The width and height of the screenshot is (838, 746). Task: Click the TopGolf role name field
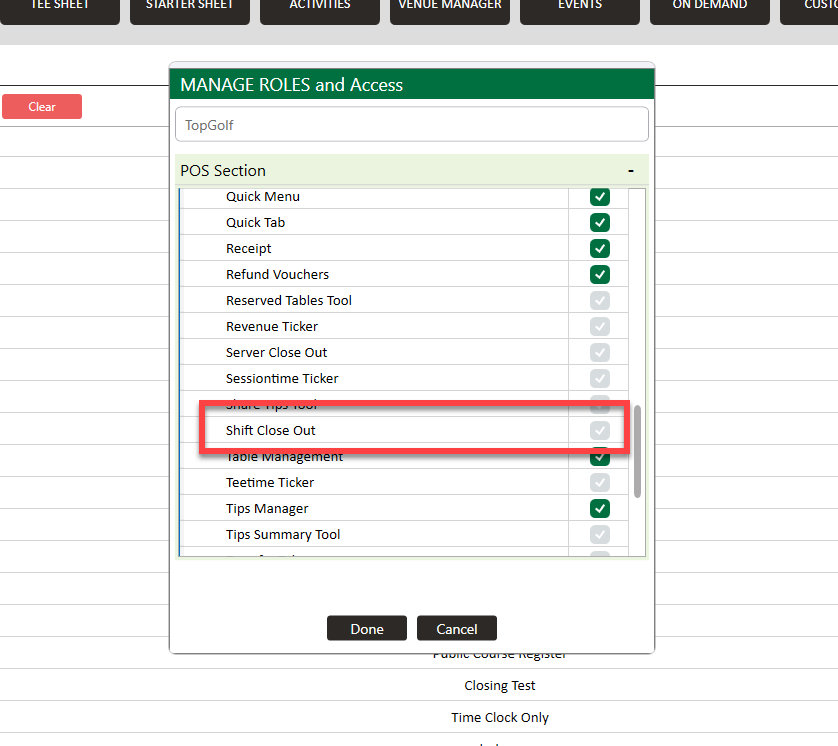(411, 126)
